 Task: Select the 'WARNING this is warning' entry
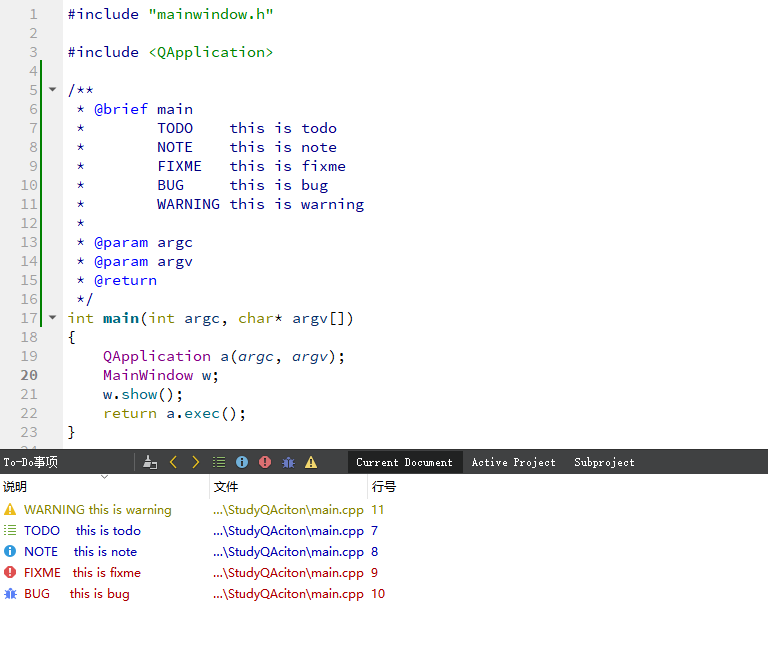(98, 510)
